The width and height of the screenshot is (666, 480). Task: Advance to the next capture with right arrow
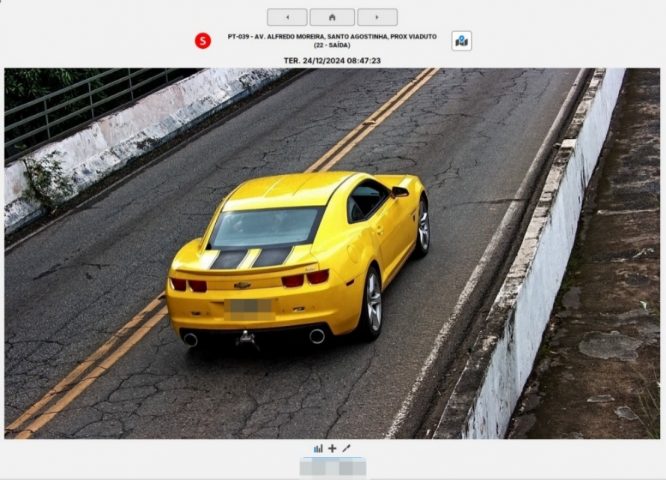tap(377, 17)
